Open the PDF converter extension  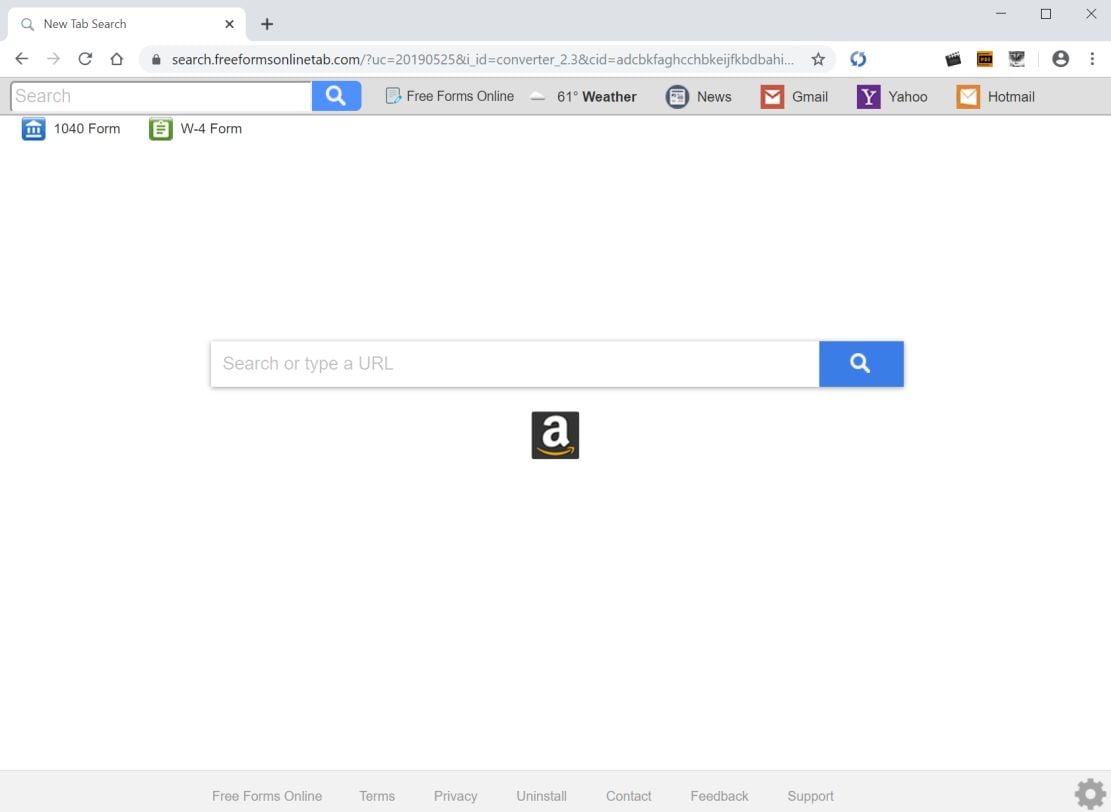(985, 59)
